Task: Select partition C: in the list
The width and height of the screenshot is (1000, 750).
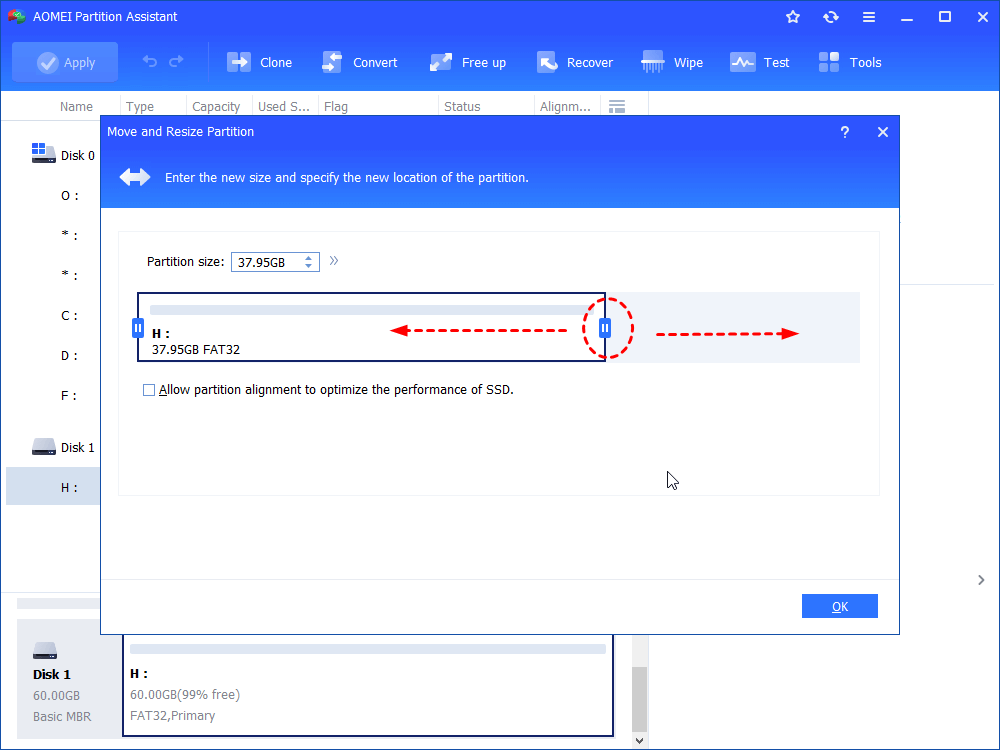Action: tap(70, 316)
